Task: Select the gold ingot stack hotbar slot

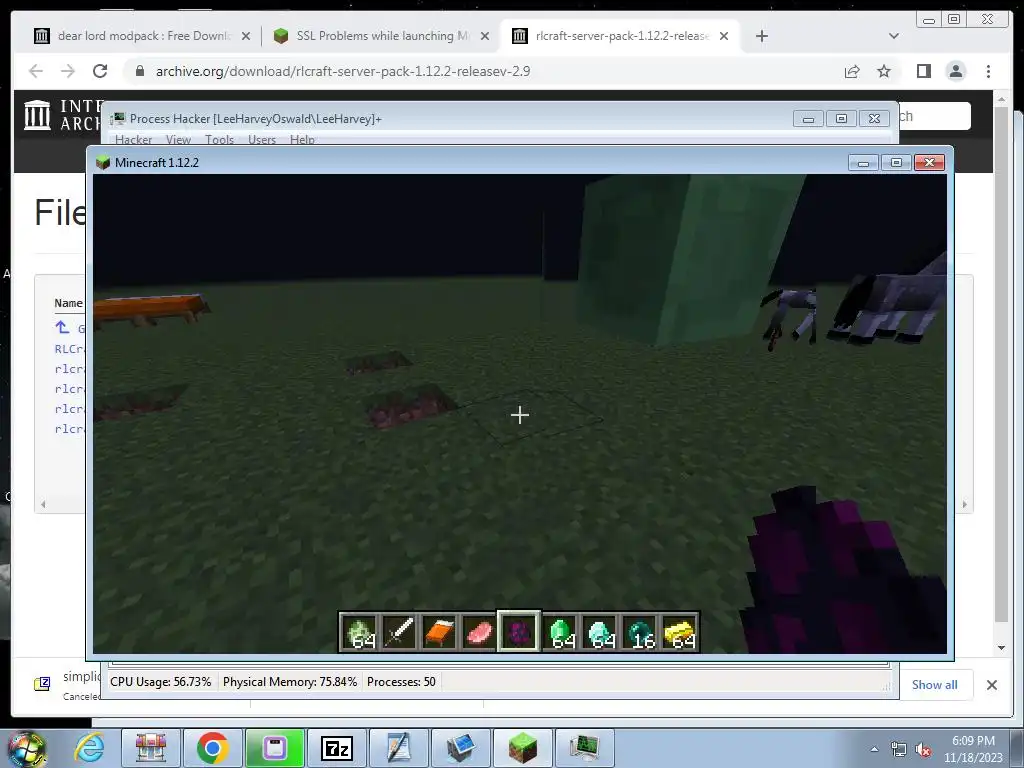Action: 679,632
